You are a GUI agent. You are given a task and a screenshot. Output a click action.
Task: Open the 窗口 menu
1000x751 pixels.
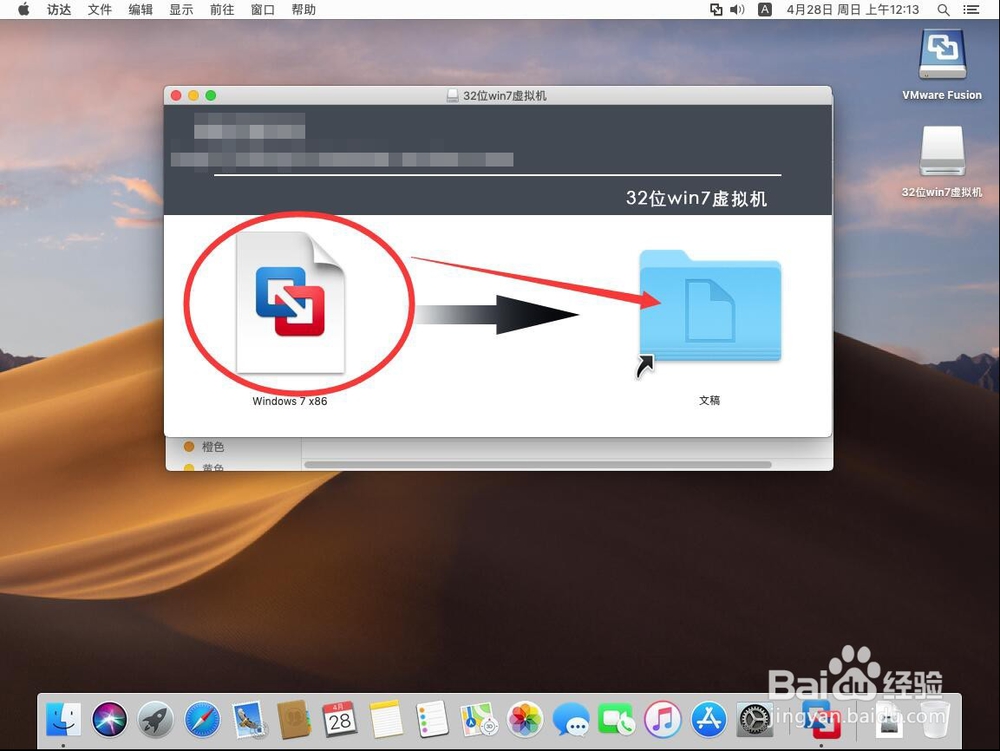pyautogui.click(x=263, y=10)
